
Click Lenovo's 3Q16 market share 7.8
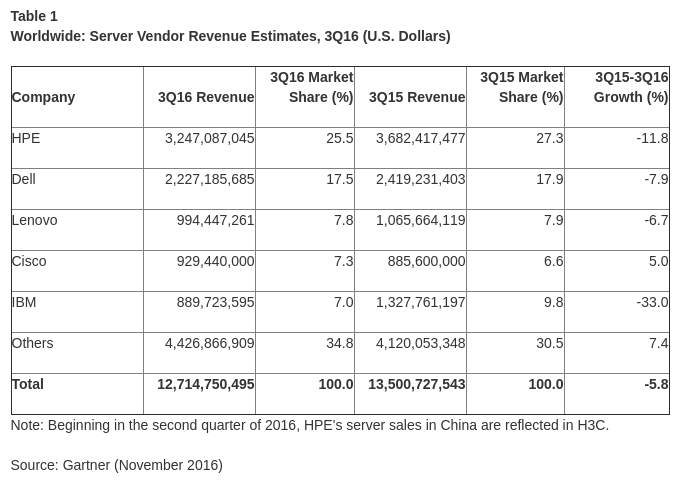coord(343,220)
